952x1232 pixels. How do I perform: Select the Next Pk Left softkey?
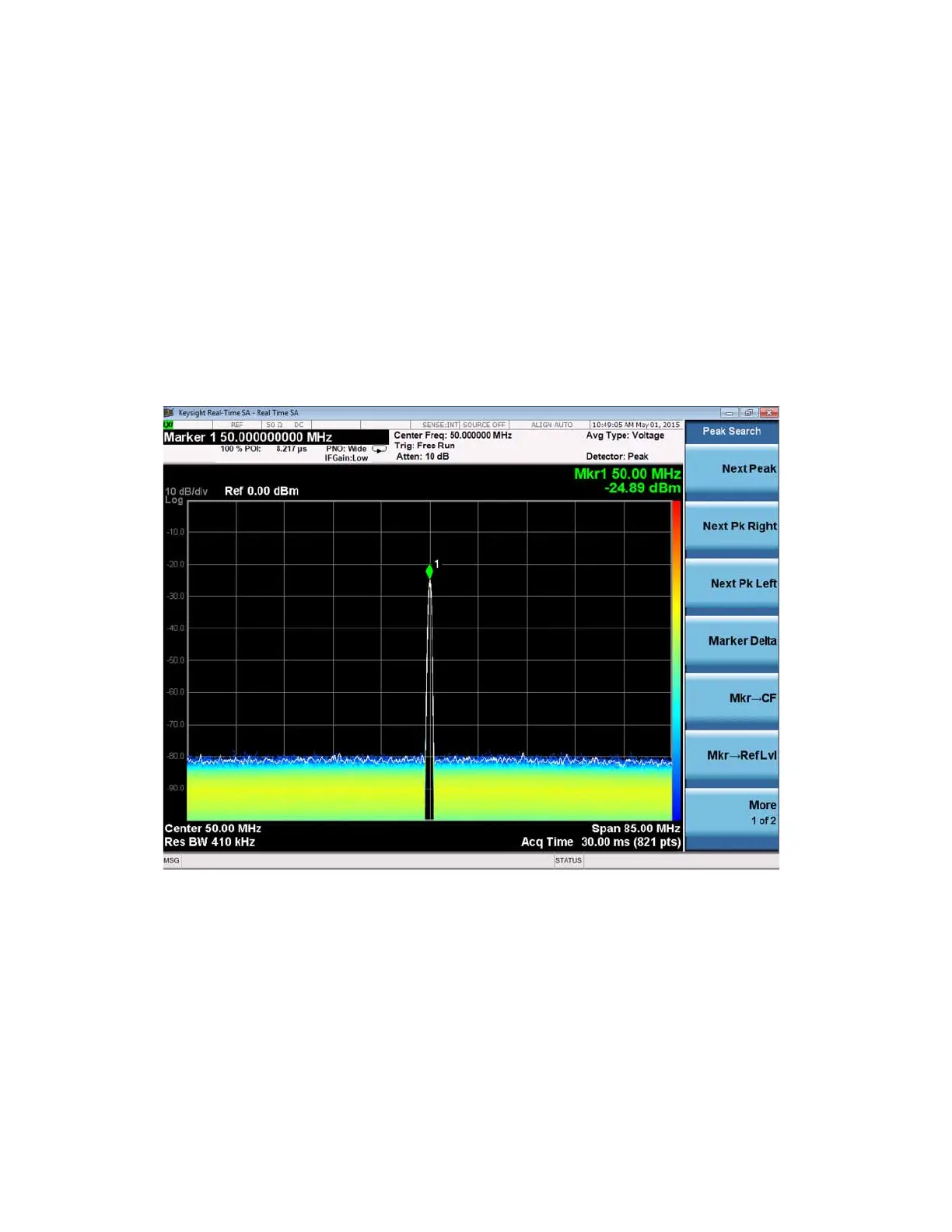pos(732,585)
